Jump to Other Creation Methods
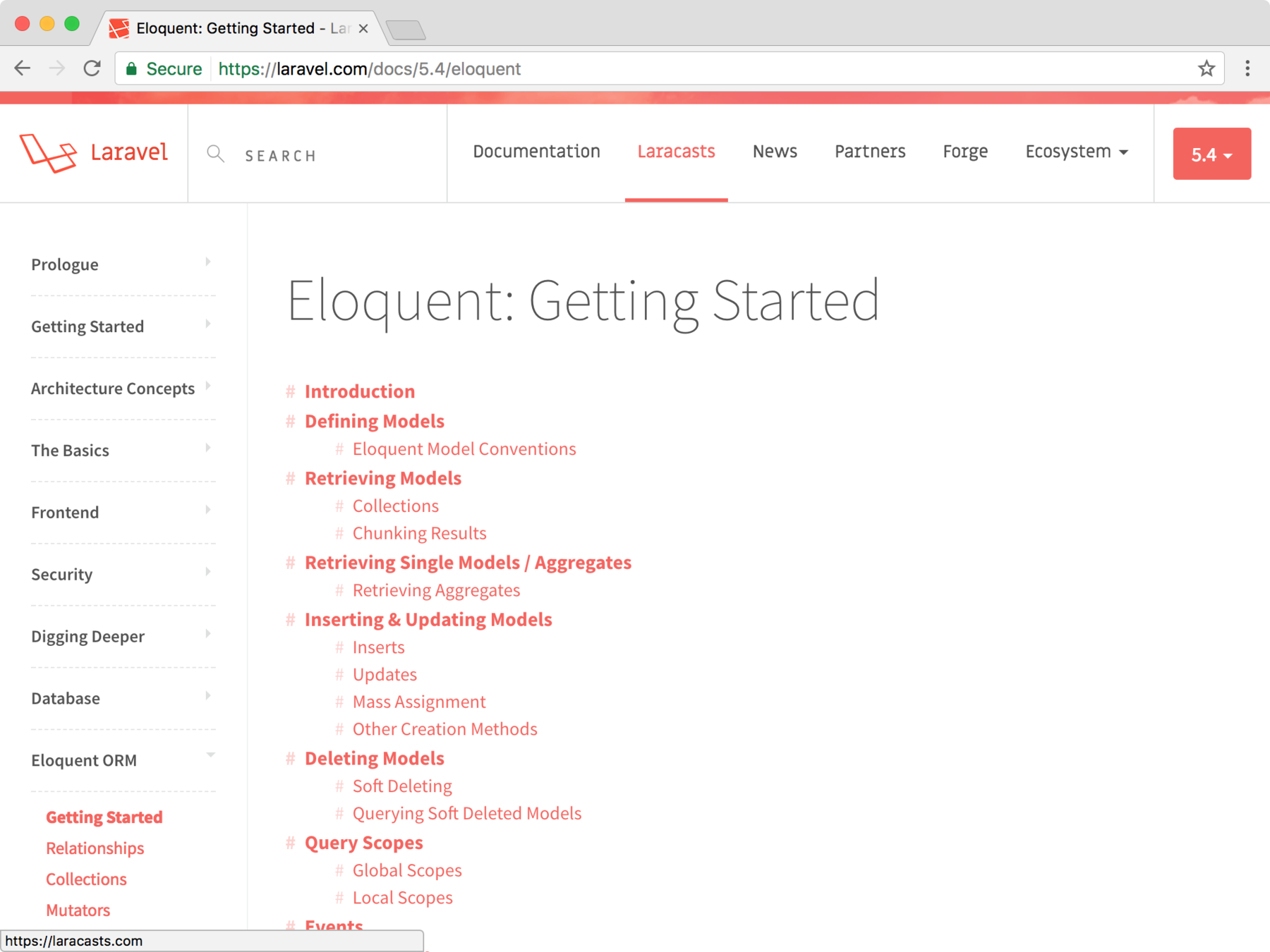This screenshot has height=952, width=1270. (x=445, y=729)
